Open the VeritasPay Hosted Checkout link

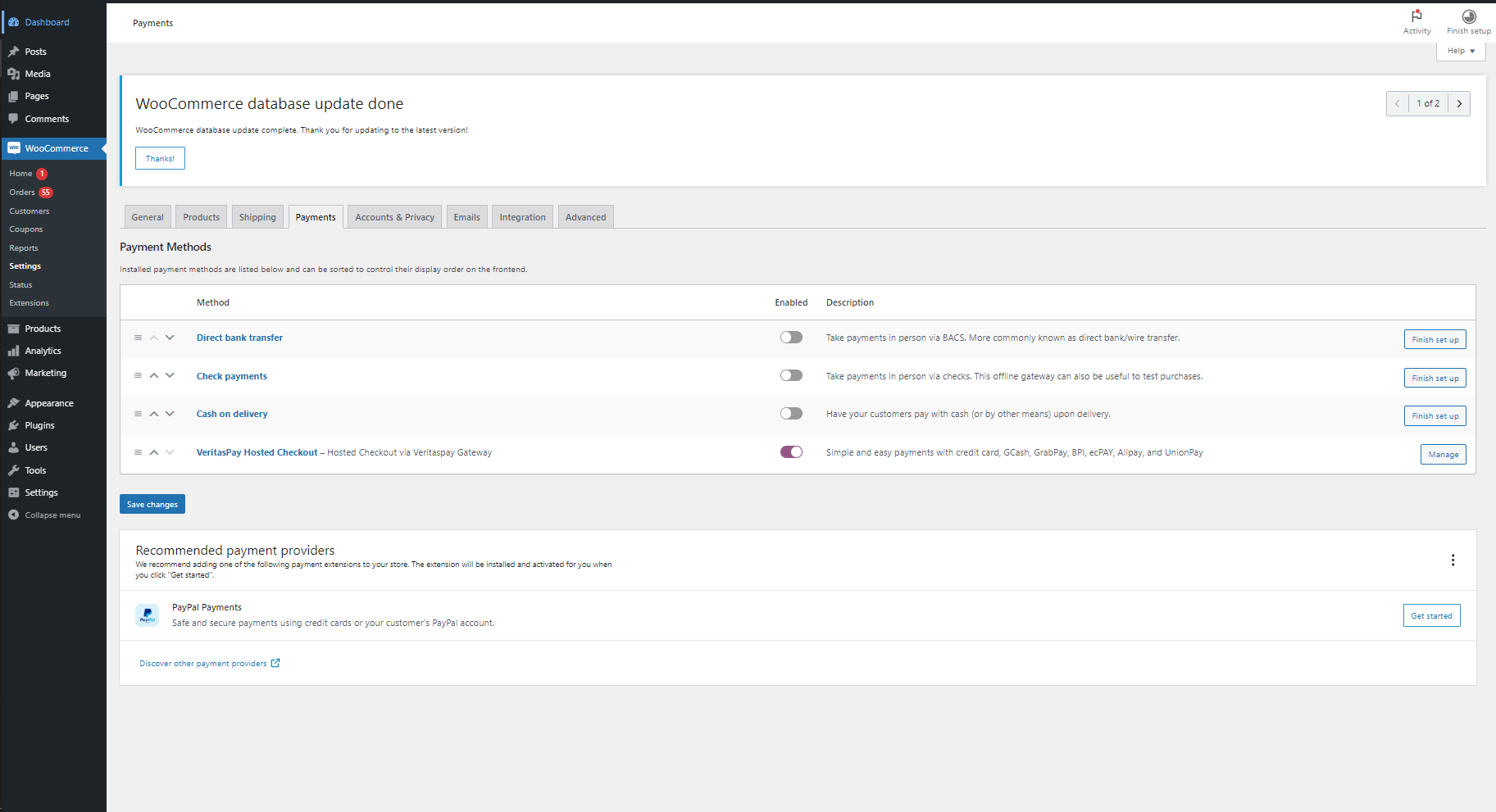[x=257, y=452]
